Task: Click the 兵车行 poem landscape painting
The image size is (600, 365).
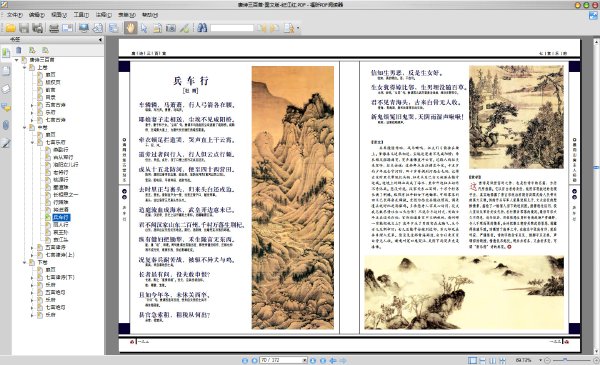Action: (293, 197)
